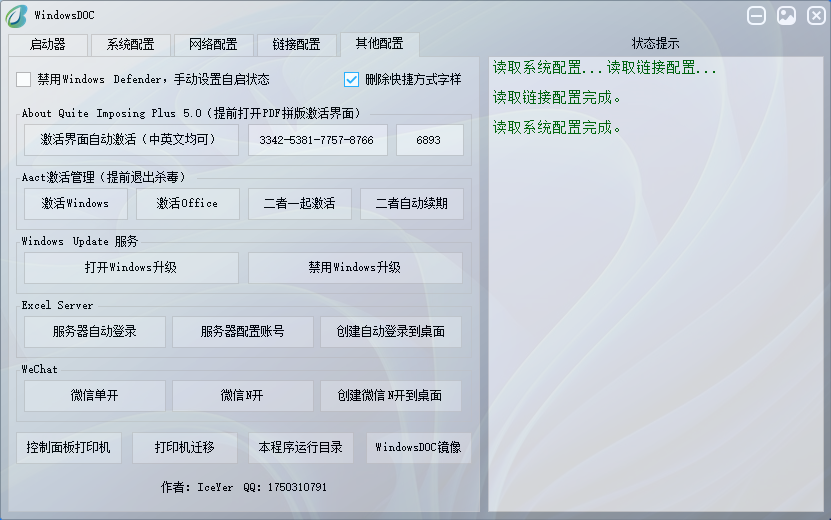Click 创建自动登录到桌面 button

tap(391, 332)
